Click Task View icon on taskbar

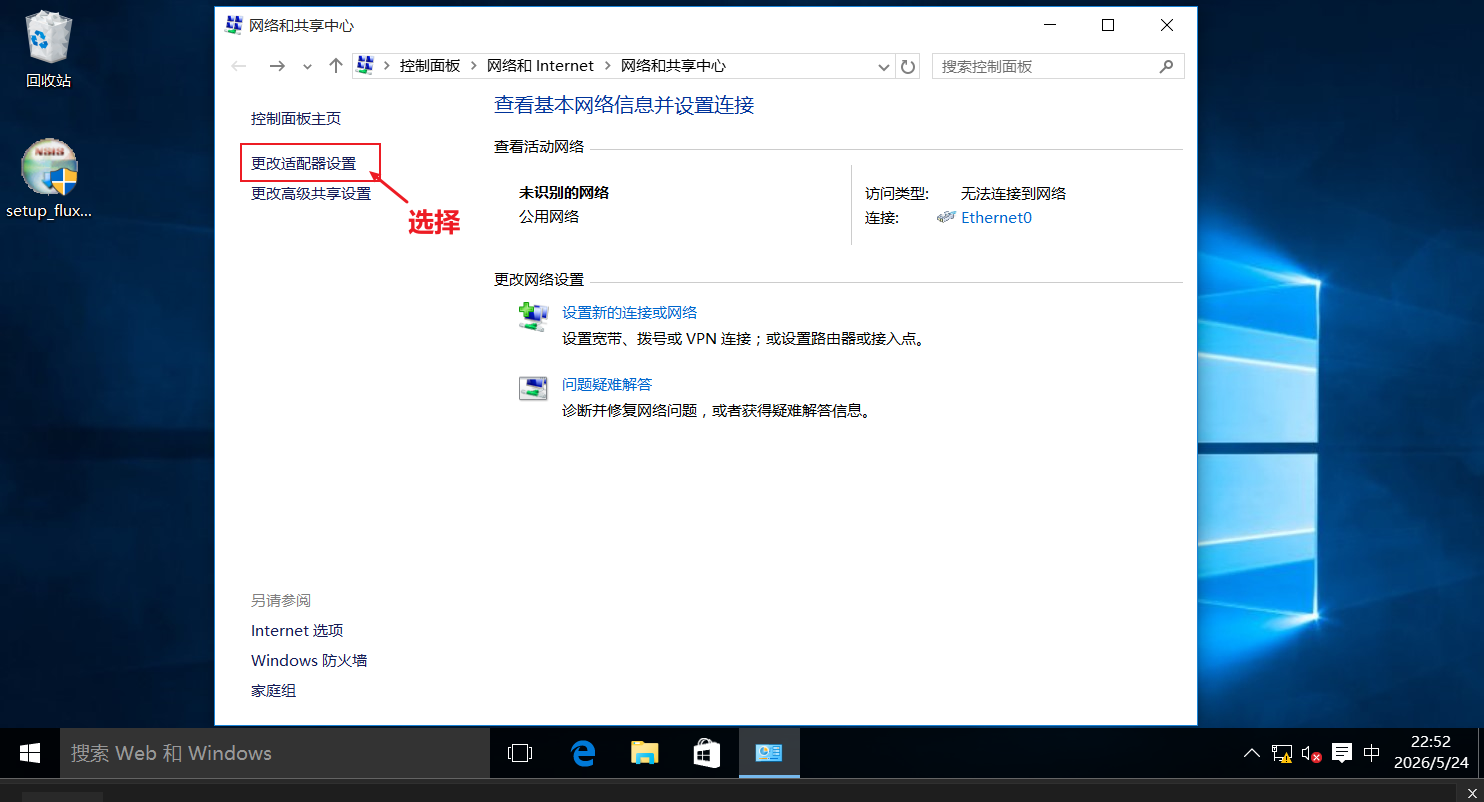click(x=520, y=753)
